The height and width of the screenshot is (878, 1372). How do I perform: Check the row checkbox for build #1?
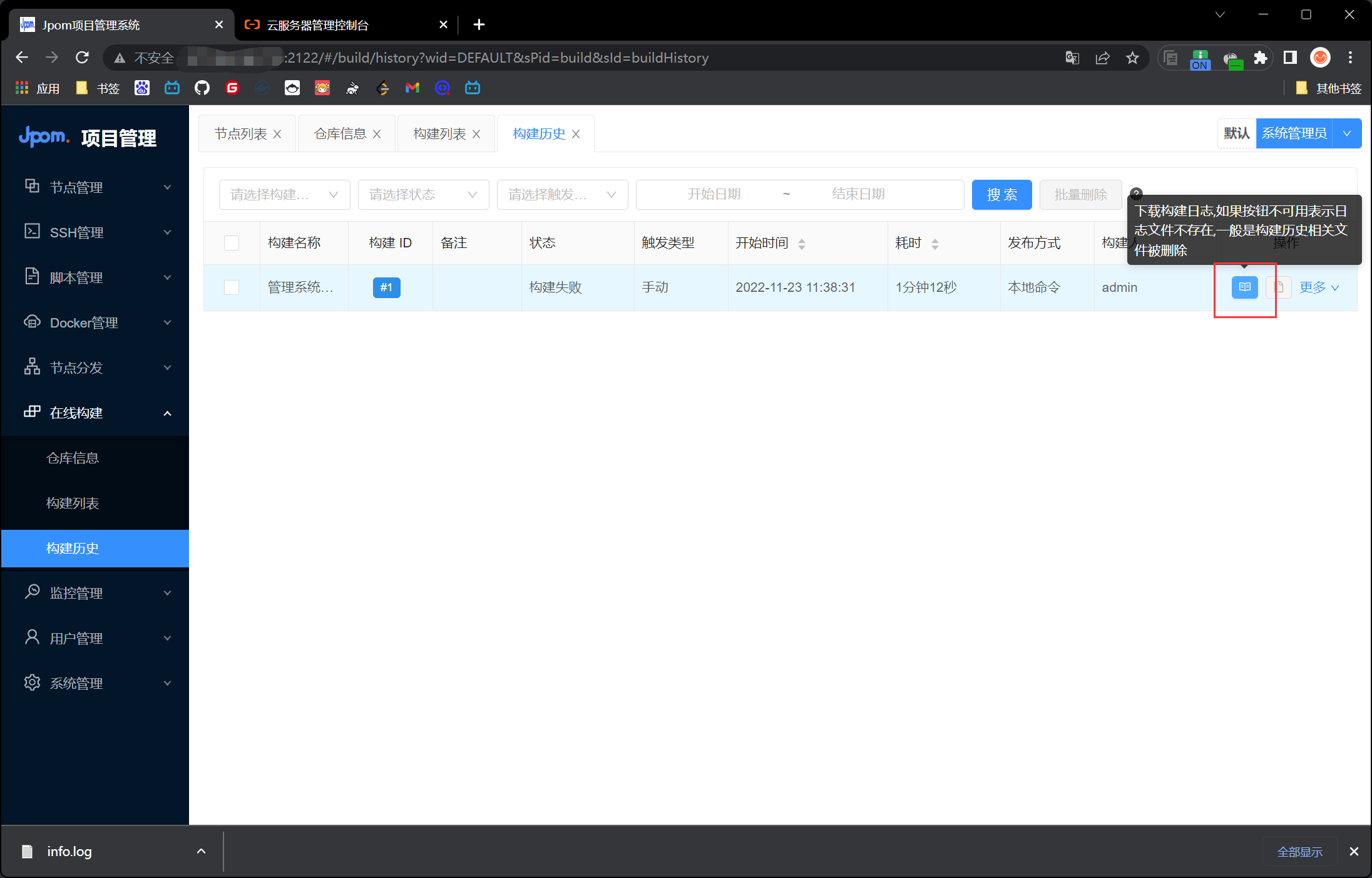232,287
